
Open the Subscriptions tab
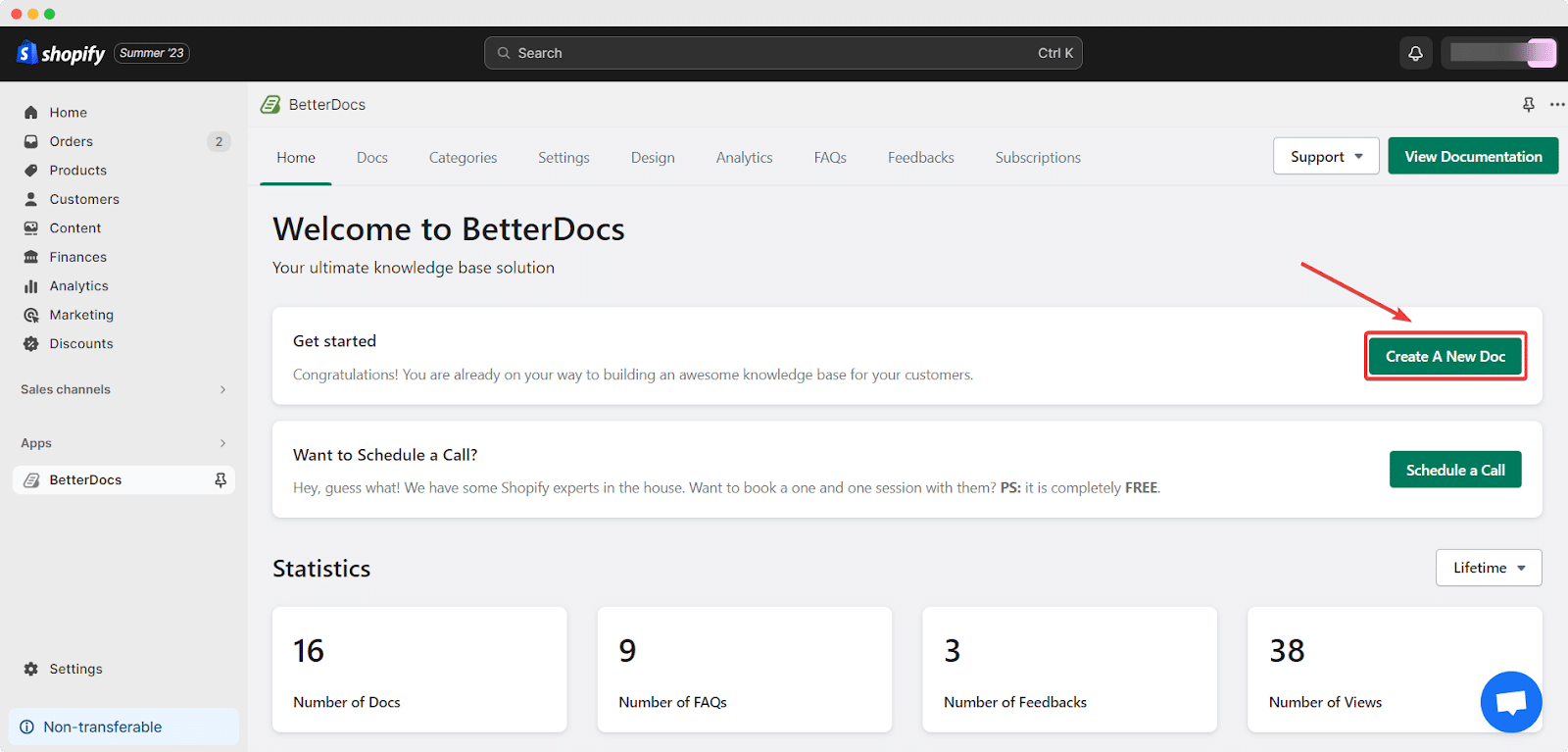(x=1038, y=158)
